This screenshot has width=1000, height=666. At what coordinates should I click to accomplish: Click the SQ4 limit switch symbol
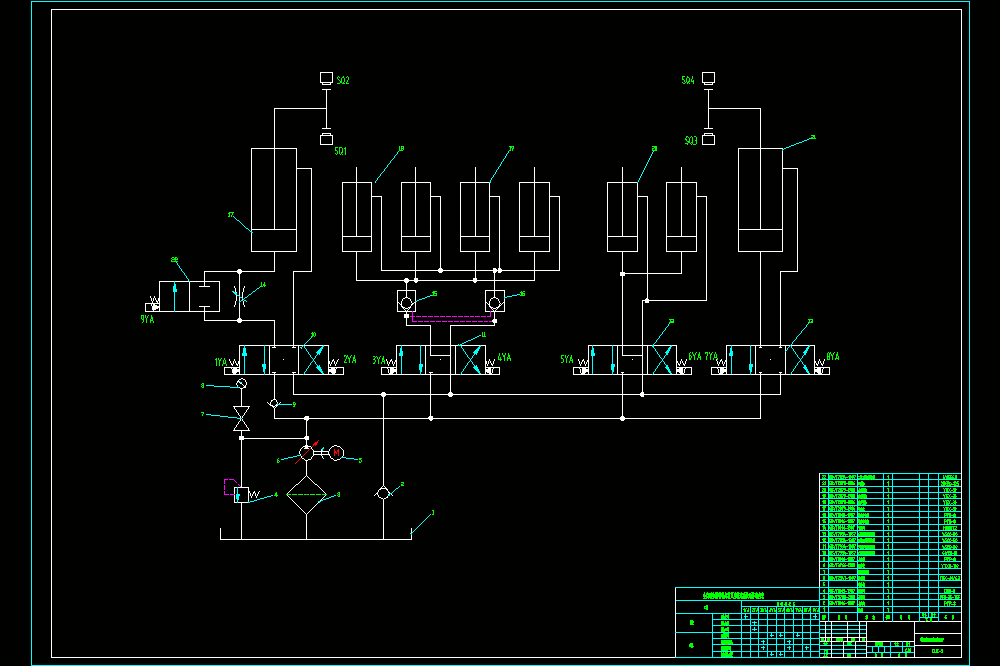click(708, 78)
